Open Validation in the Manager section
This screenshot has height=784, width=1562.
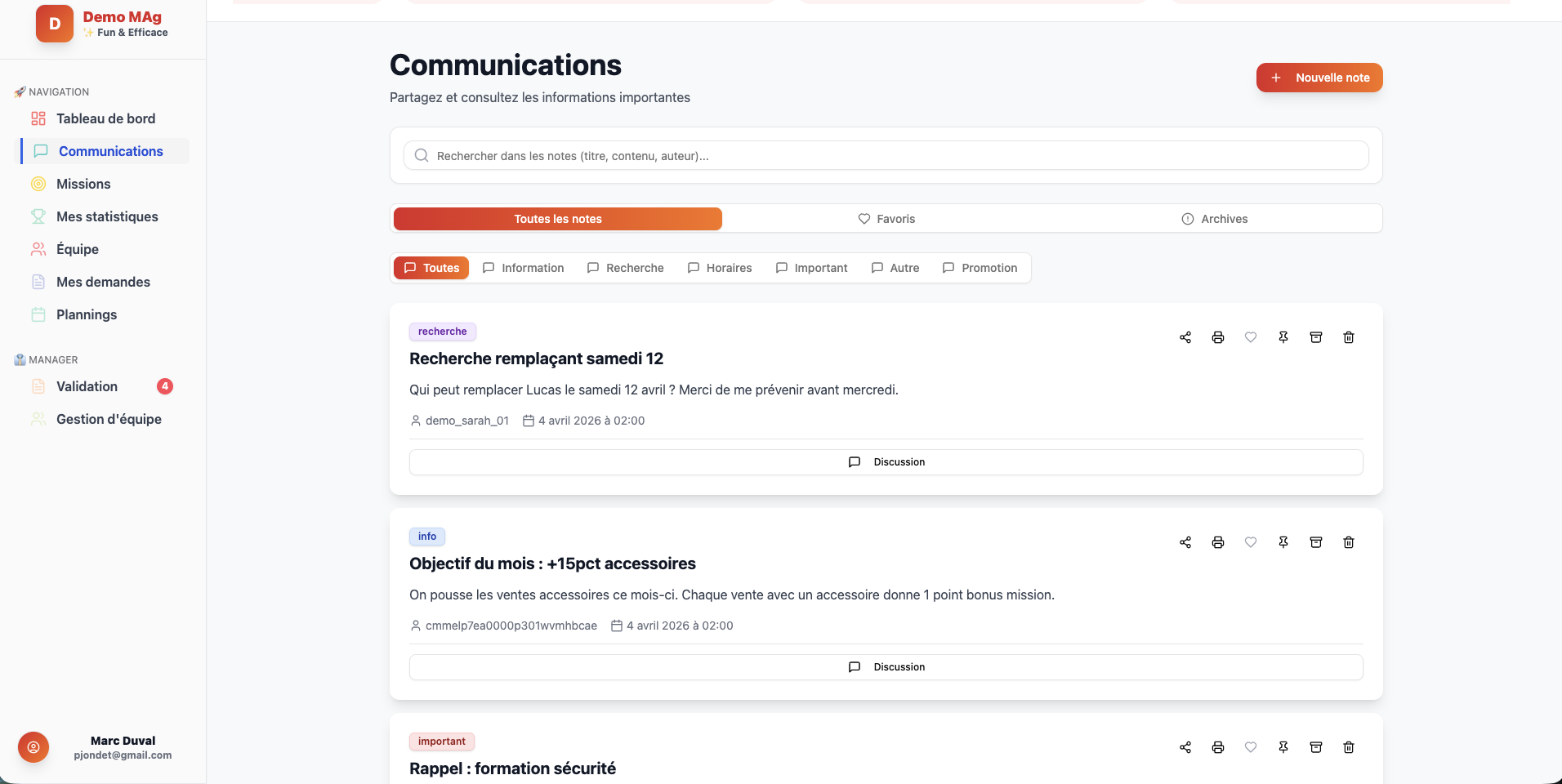tap(87, 386)
